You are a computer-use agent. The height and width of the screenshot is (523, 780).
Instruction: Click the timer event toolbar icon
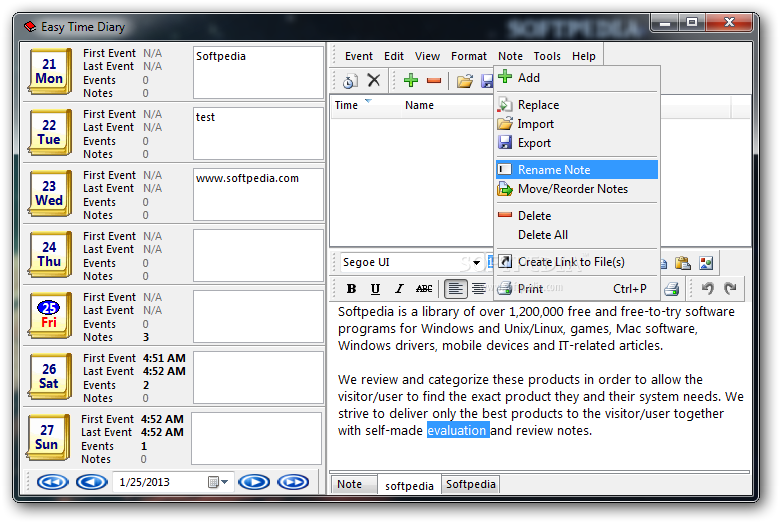350,80
